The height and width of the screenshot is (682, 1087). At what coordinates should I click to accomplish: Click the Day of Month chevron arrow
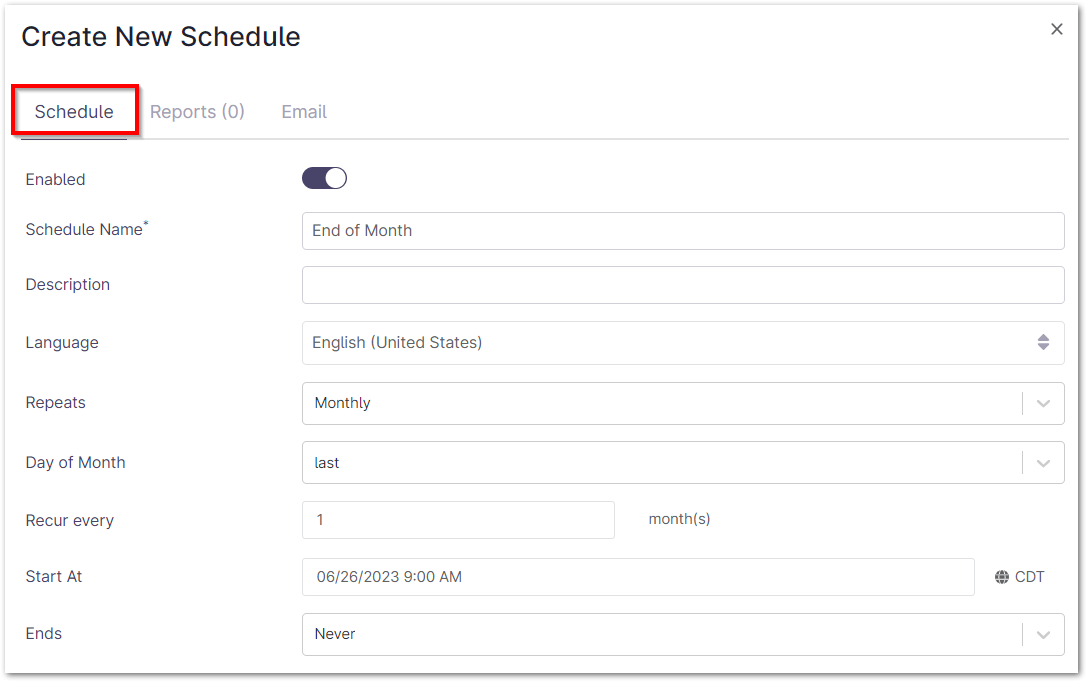pos(1043,463)
